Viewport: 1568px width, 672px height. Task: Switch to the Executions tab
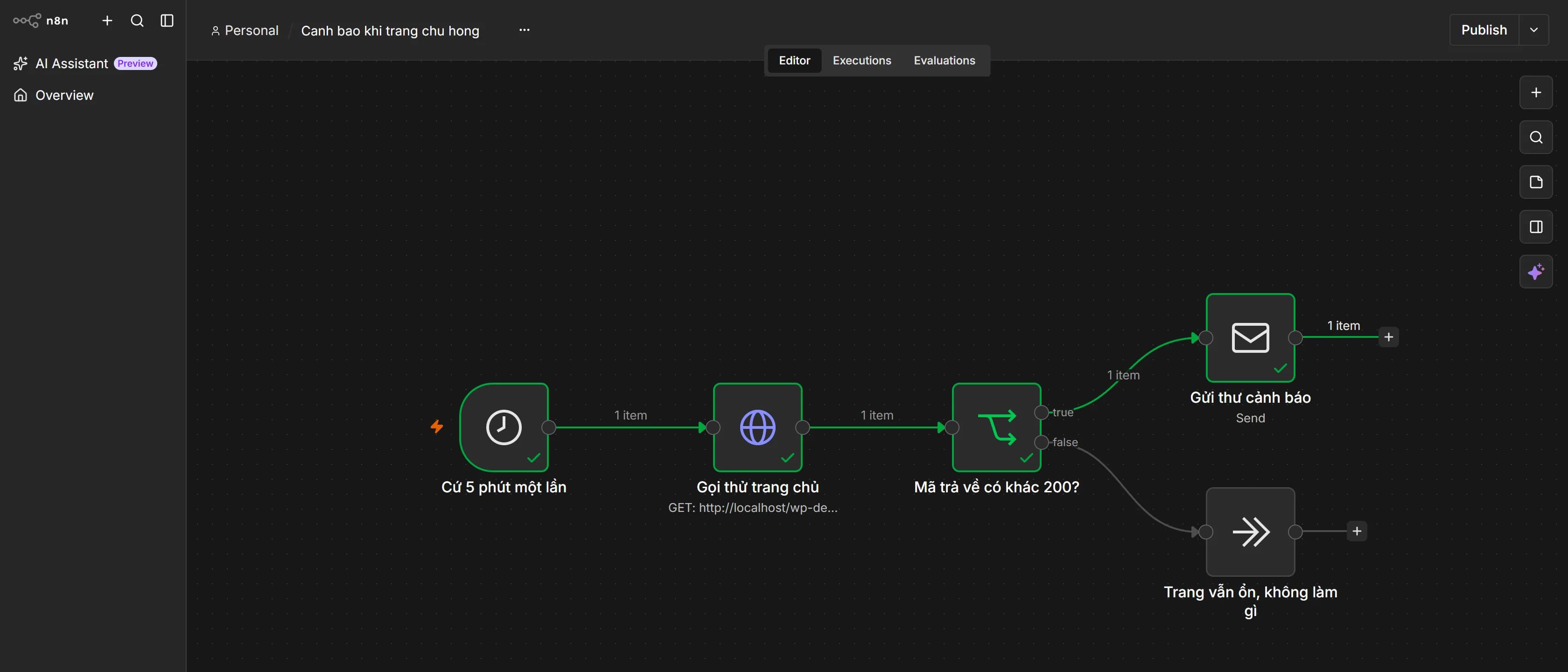[861, 60]
